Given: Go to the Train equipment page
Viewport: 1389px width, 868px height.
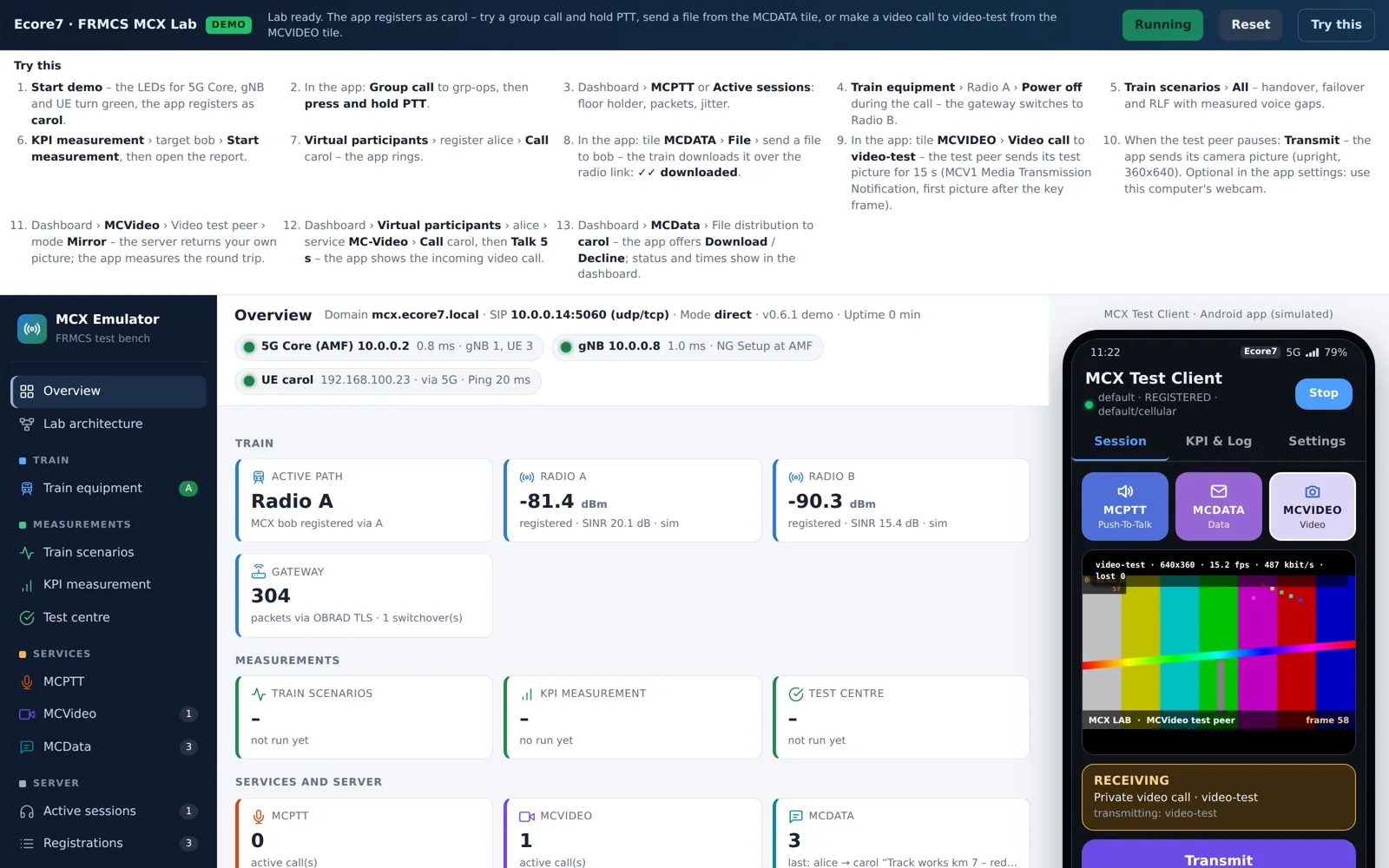Looking at the screenshot, I should point(109,489).
